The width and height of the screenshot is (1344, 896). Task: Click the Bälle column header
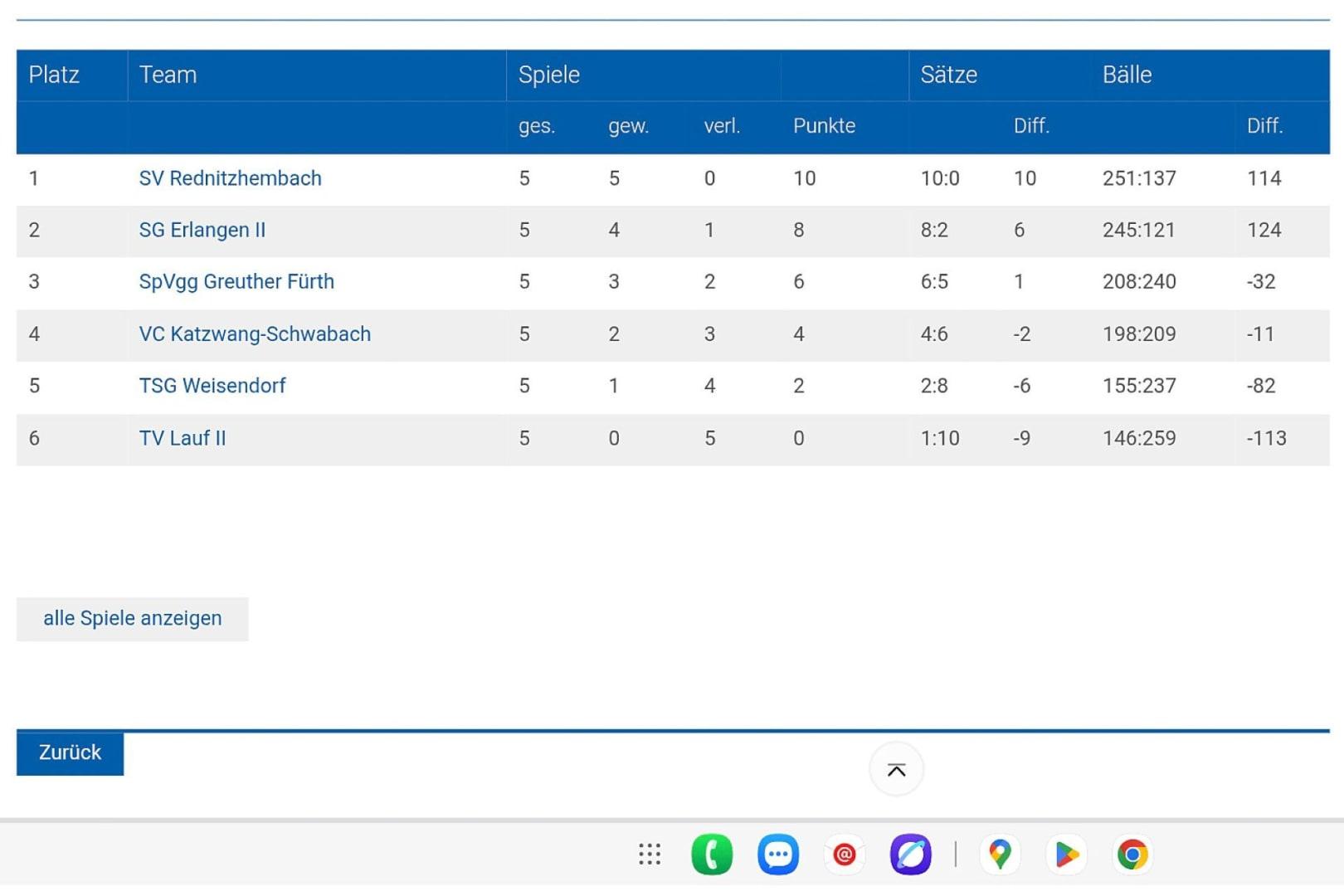1127,75
